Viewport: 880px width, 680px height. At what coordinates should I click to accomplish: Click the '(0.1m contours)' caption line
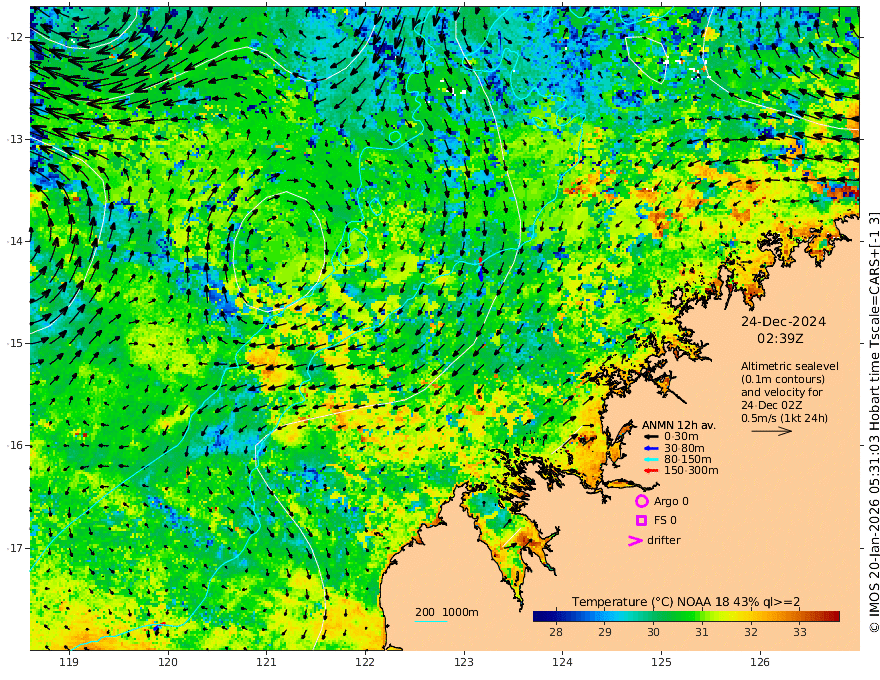point(783,379)
